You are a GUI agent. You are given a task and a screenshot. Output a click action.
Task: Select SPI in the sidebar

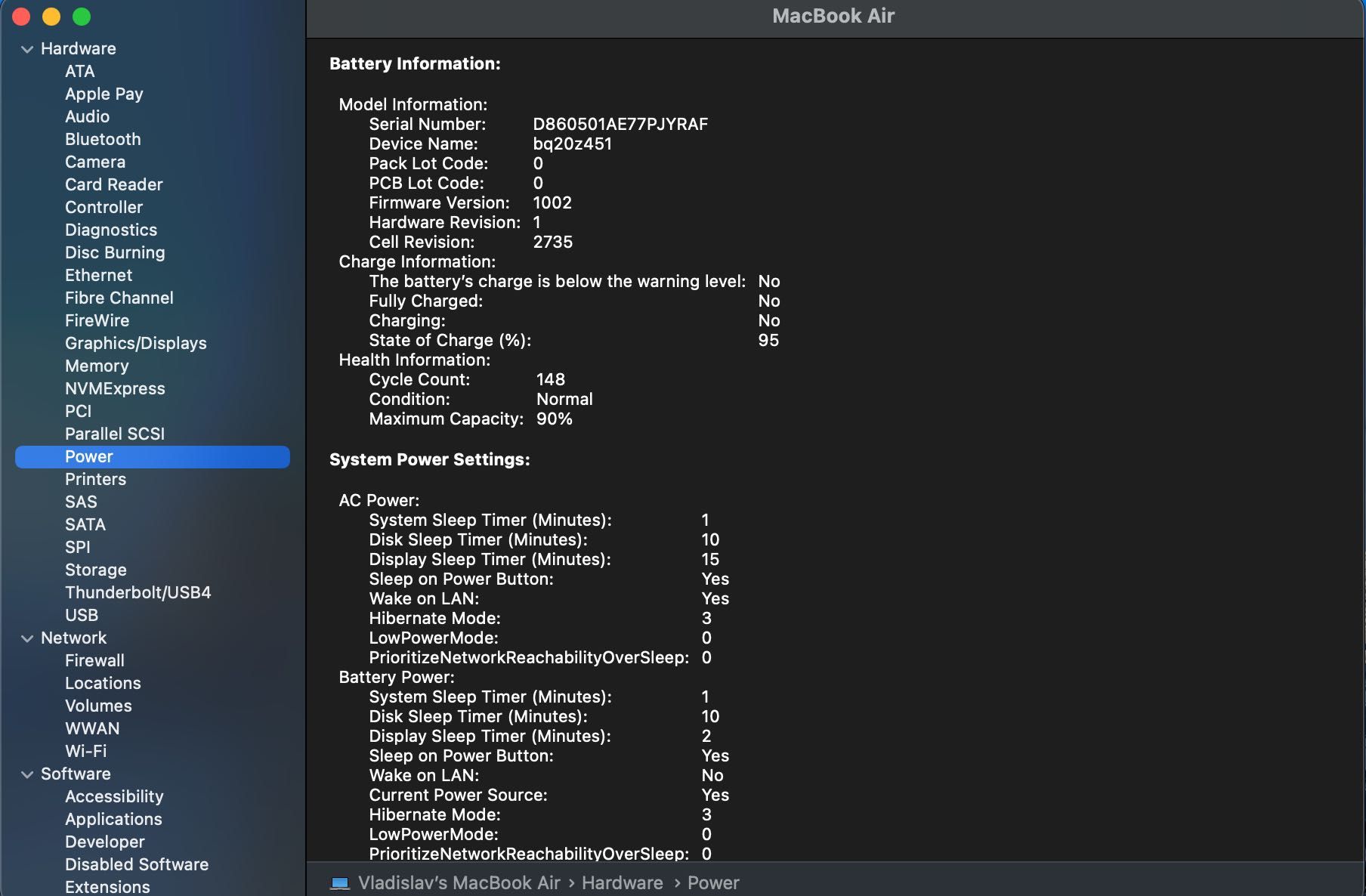pos(78,547)
